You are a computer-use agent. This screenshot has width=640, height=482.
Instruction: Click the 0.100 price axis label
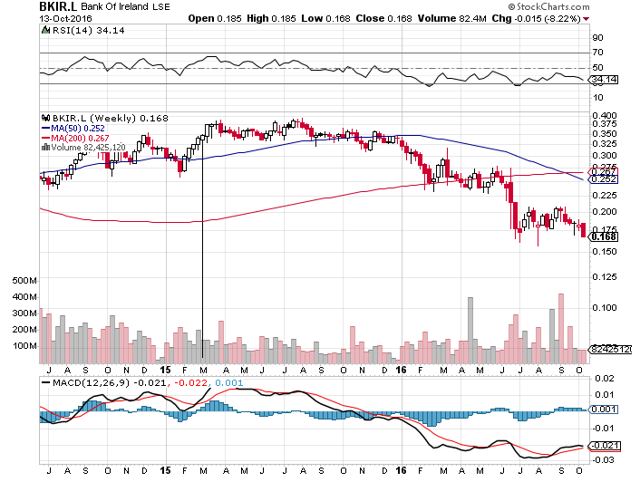click(x=604, y=308)
